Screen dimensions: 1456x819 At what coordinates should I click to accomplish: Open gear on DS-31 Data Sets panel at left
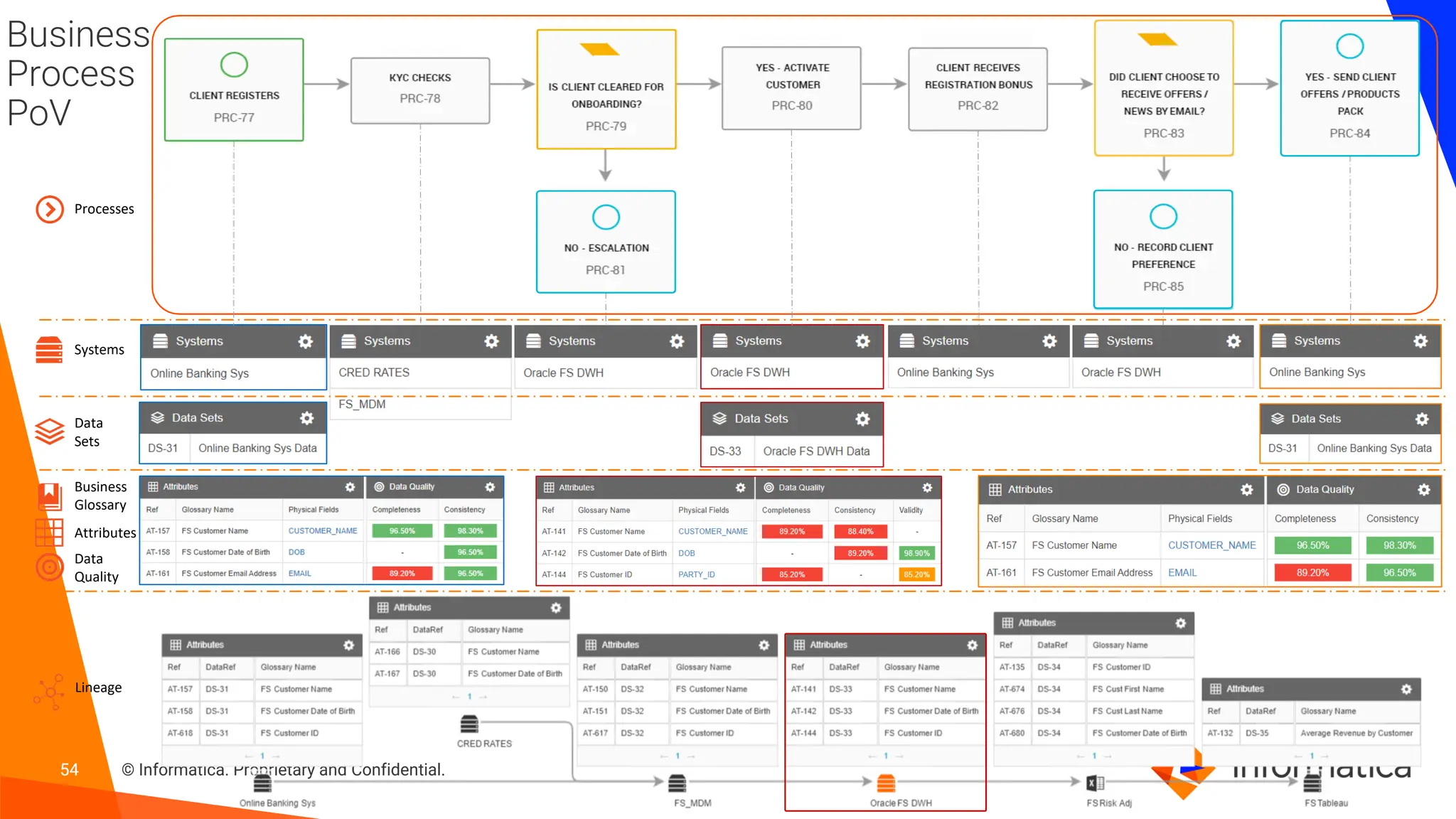click(x=306, y=418)
